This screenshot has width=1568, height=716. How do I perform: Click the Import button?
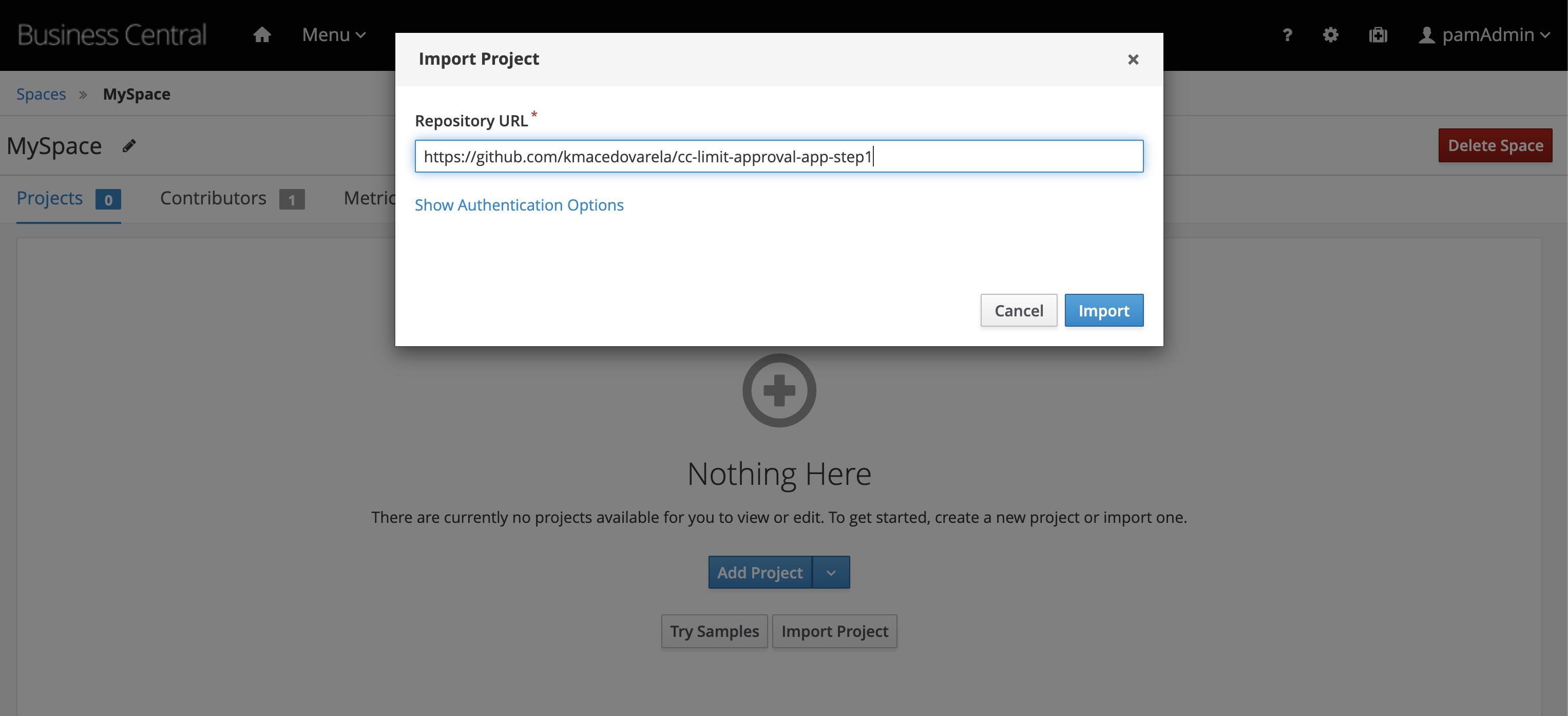click(x=1103, y=311)
